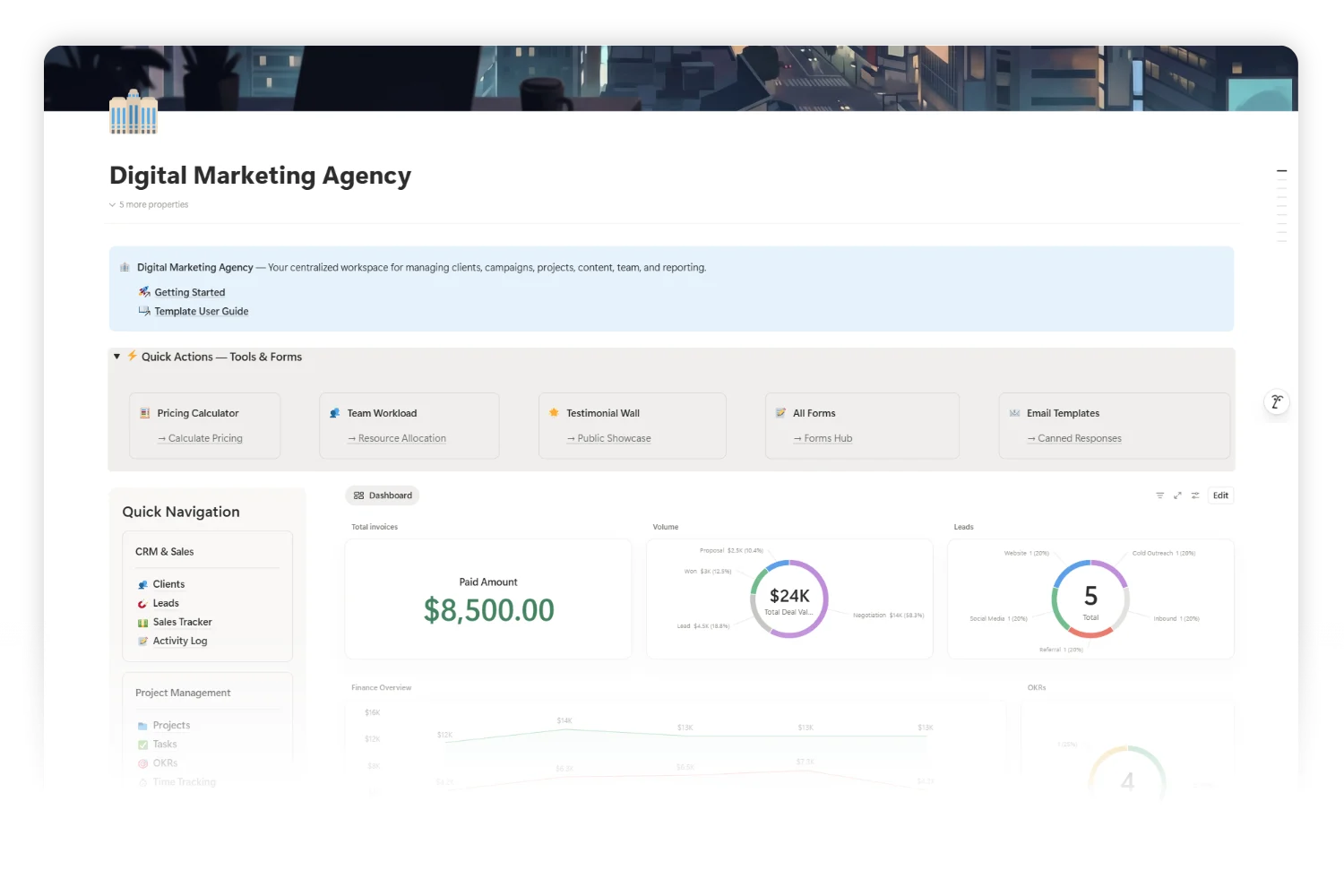Click the Clients people icon

142,584
